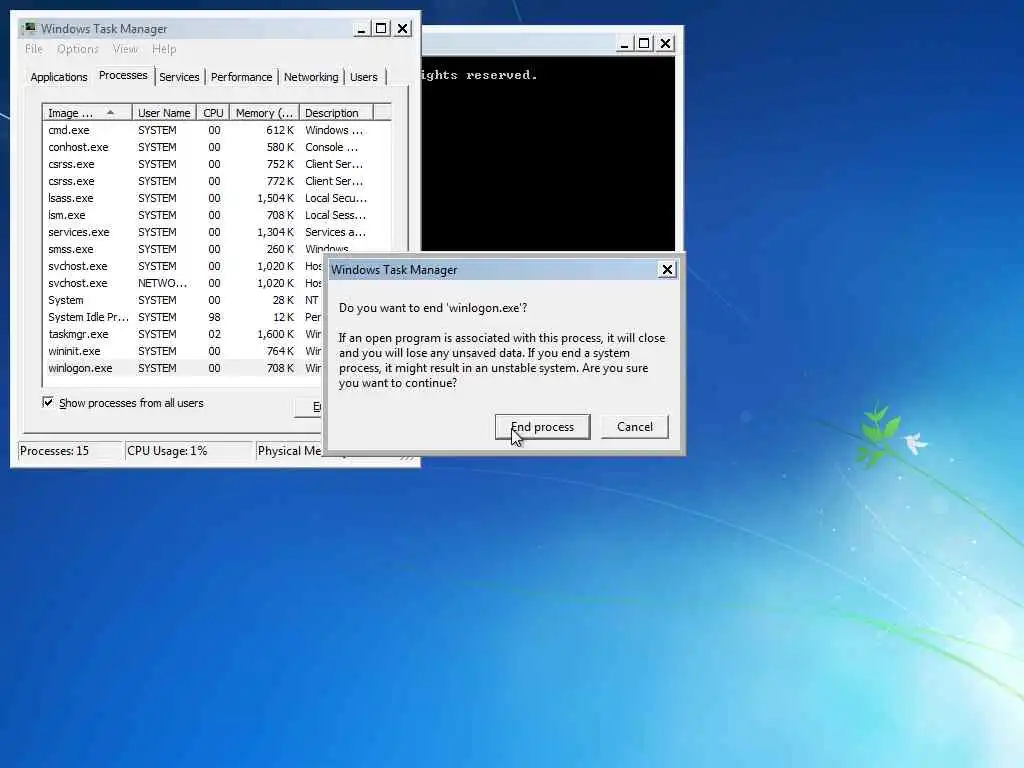Select the System process row
This screenshot has width=1024, height=768.
point(183,300)
